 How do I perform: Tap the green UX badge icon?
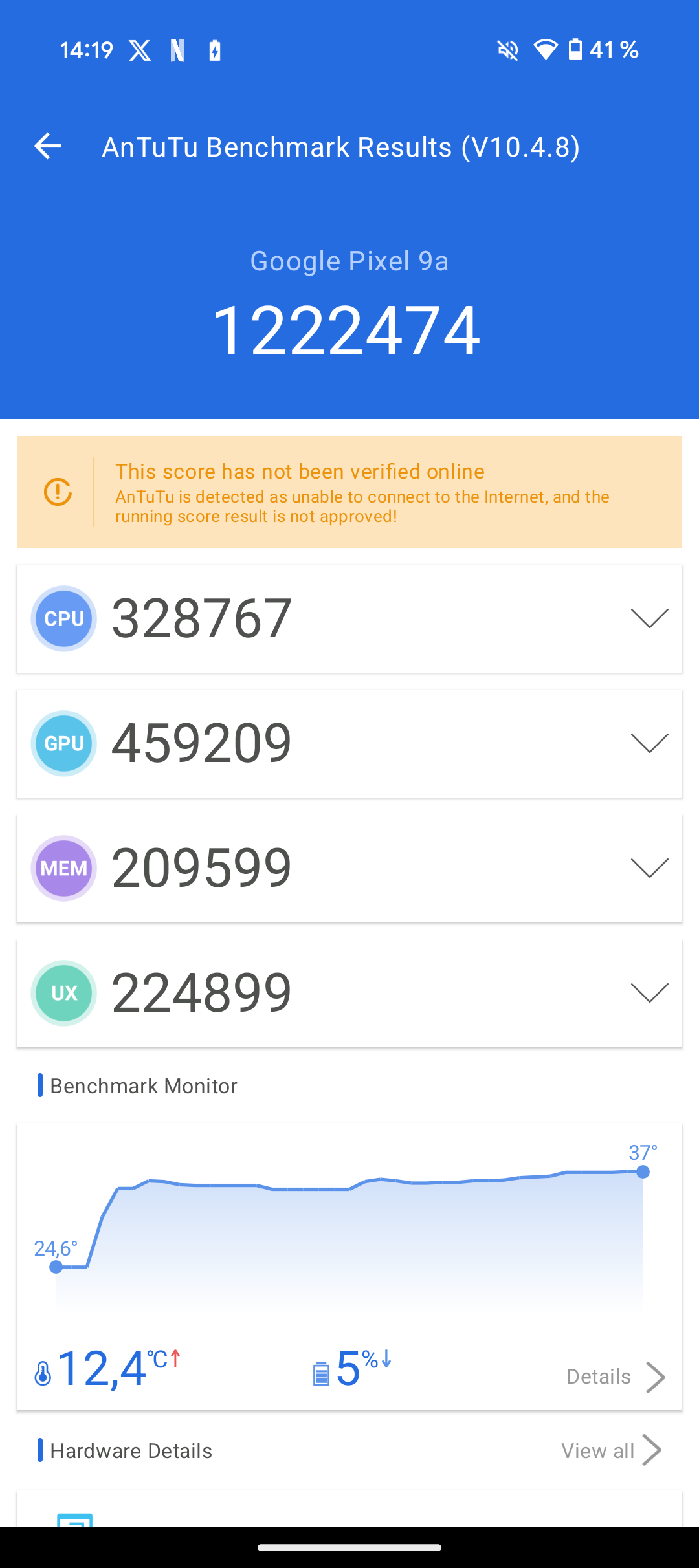coord(64,993)
